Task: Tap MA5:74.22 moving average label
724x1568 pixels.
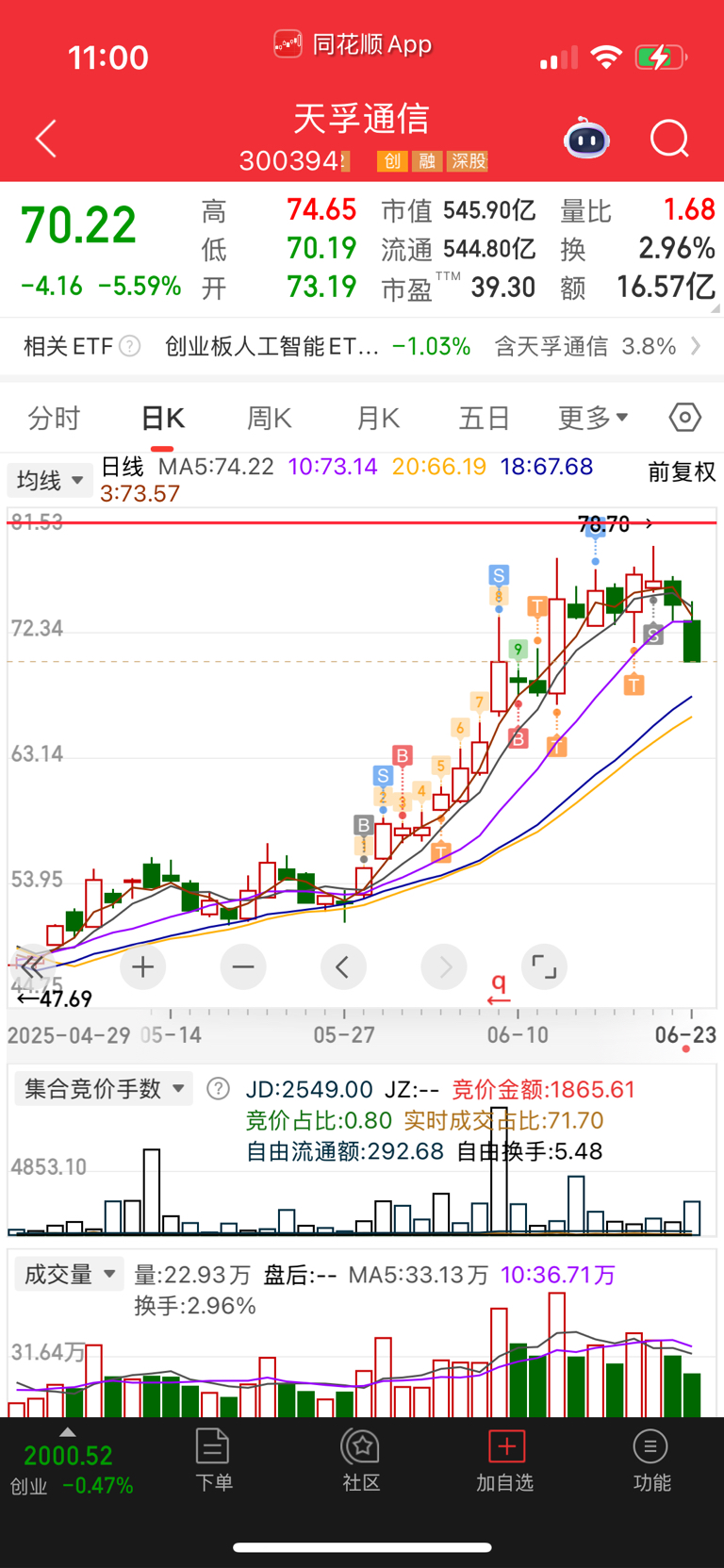Action: click(x=216, y=467)
